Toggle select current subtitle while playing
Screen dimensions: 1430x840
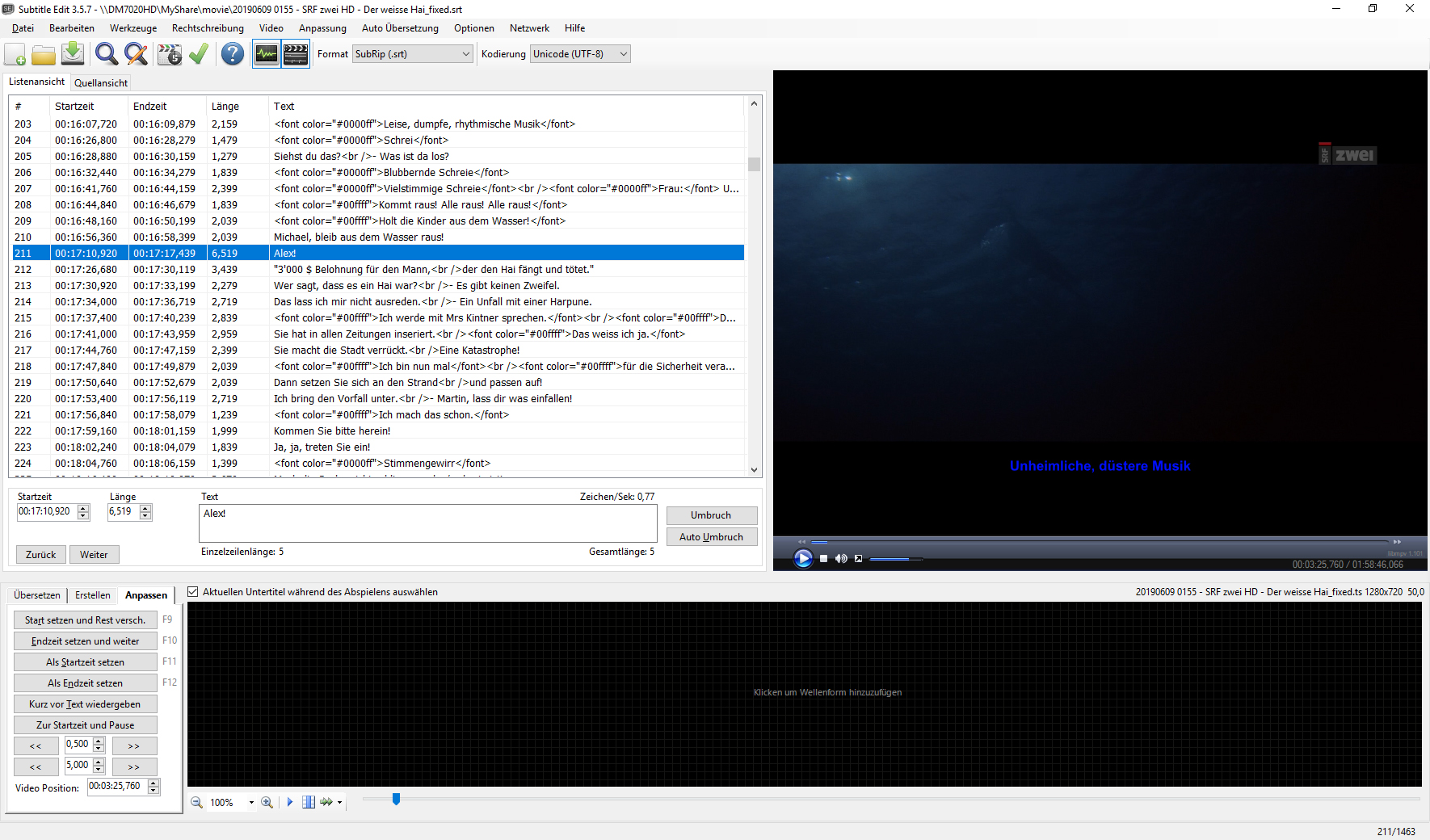pyautogui.click(x=193, y=592)
